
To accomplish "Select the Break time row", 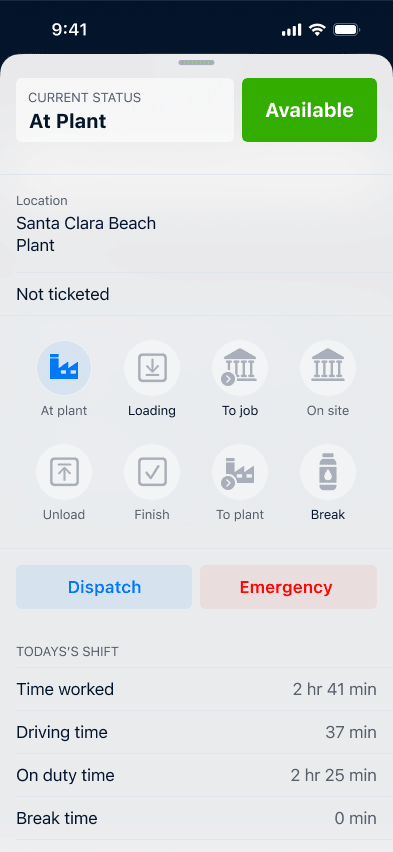I will click(196, 818).
